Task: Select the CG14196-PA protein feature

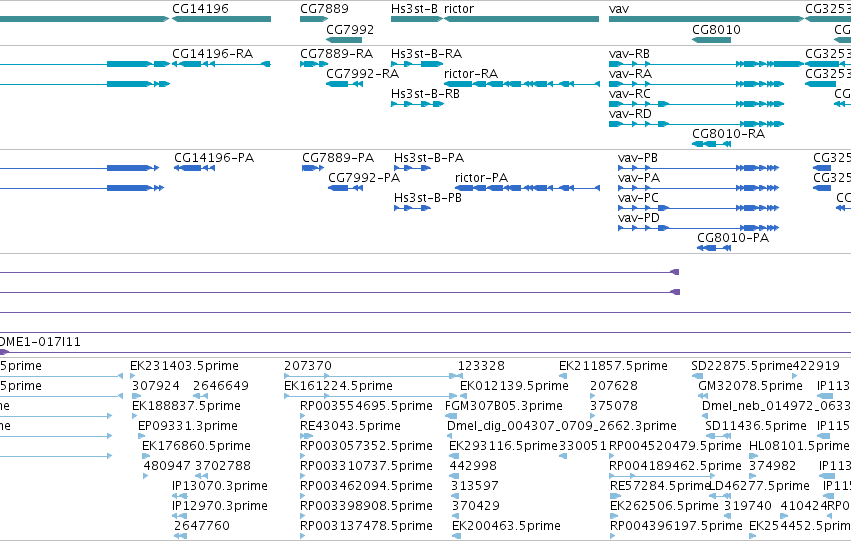Action: [194, 168]
